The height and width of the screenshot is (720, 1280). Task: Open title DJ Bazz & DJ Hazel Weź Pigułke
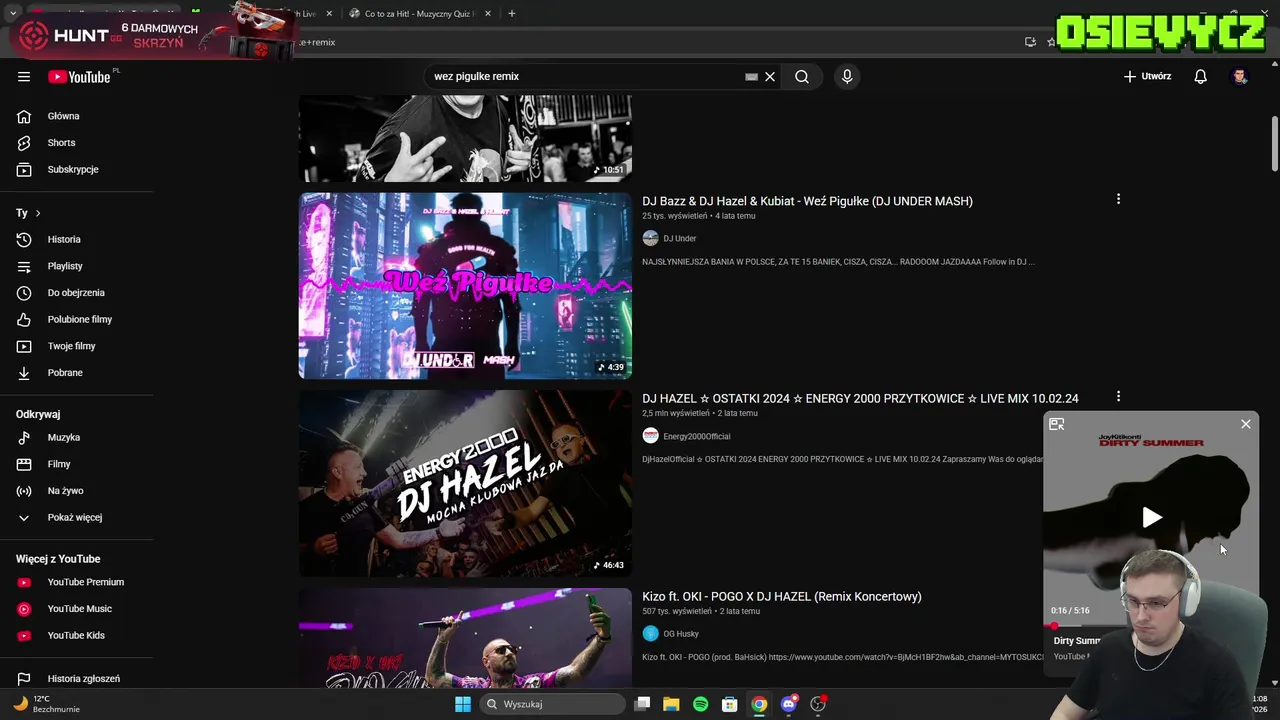807,201
